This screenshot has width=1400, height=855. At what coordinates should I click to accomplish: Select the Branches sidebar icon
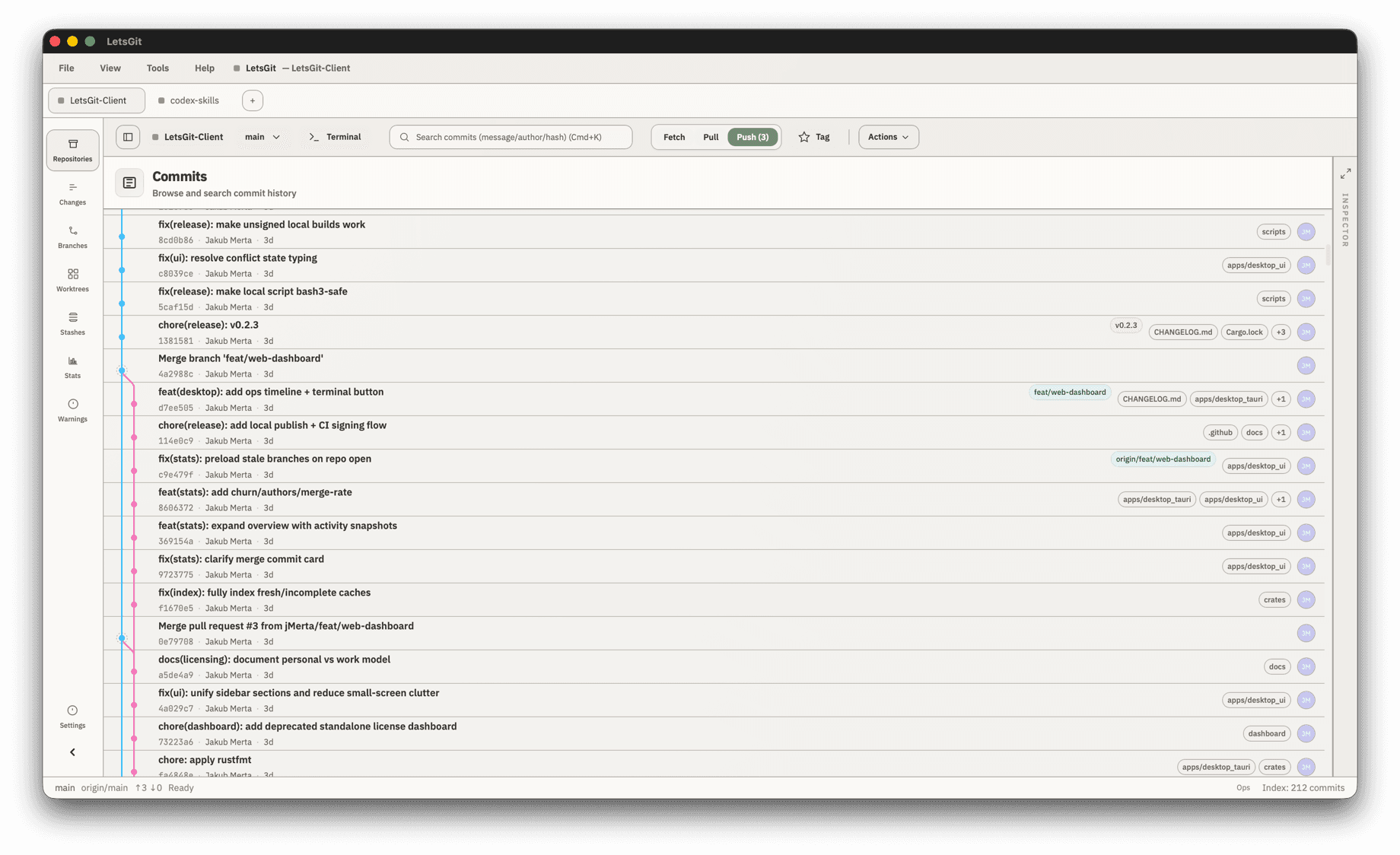pos(72,234)
